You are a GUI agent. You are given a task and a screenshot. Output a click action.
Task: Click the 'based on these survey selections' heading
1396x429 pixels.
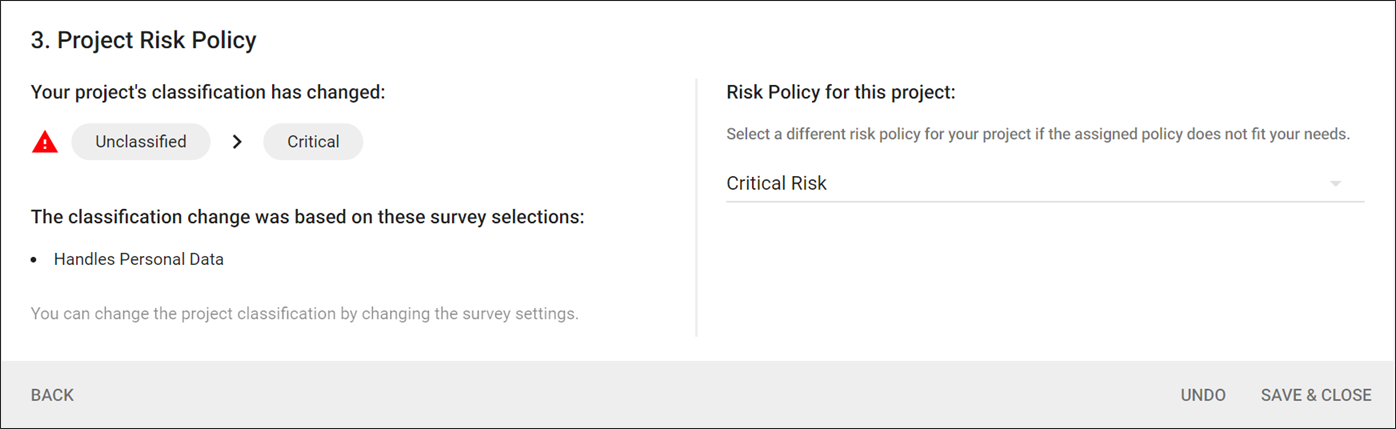pos(308,217)
